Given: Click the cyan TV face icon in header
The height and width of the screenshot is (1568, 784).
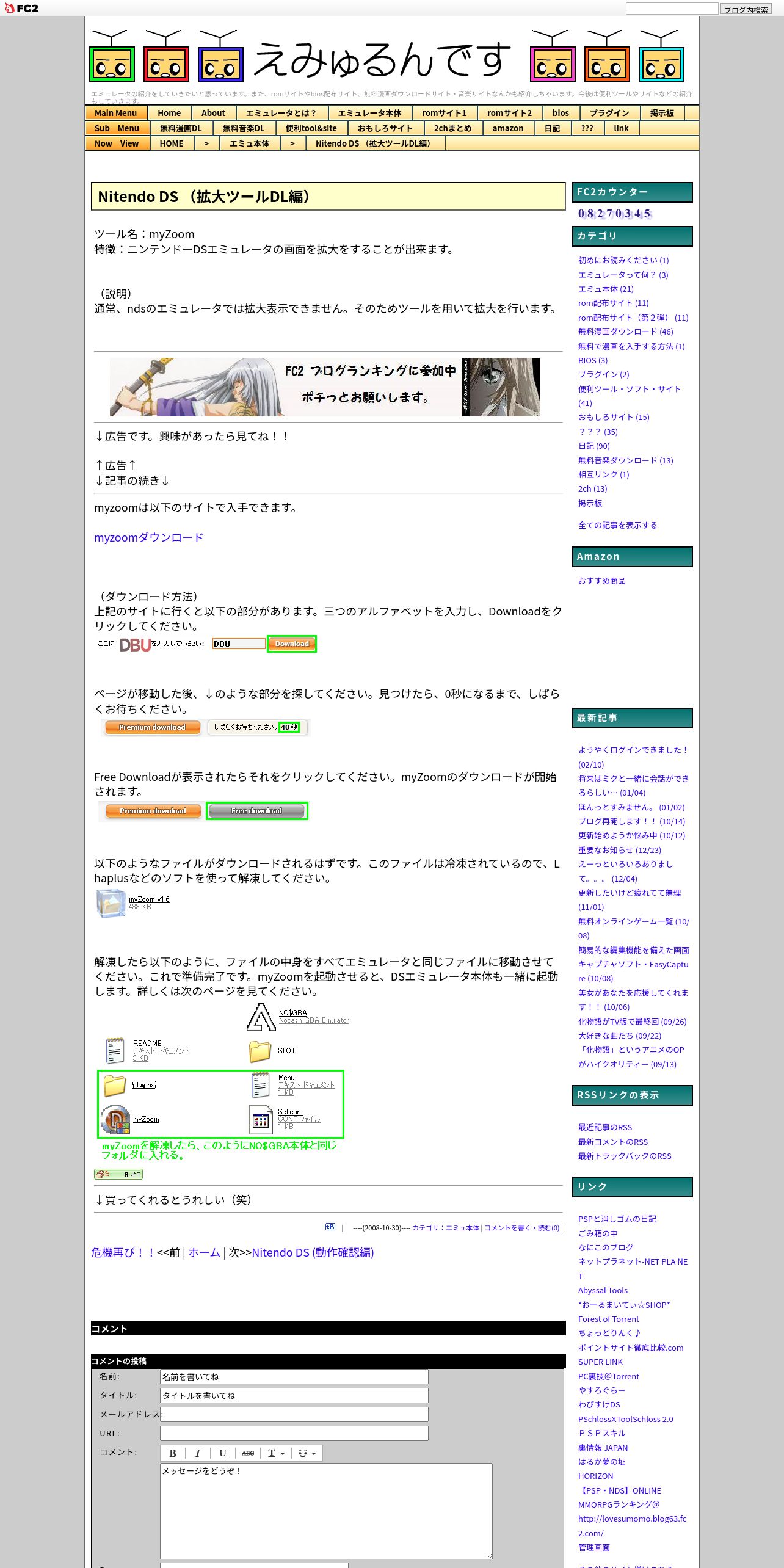Looking at the screenshot, I should click(x=661, y=56).
